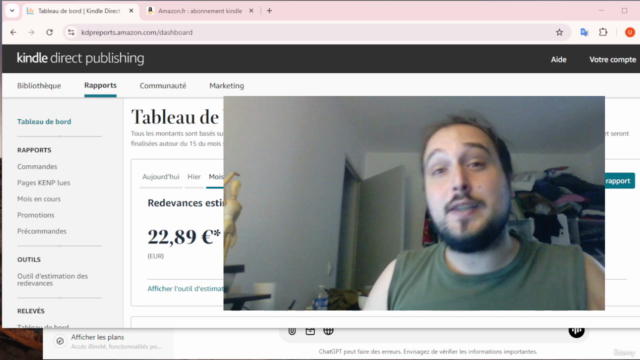This screenshot has width=640, height=360.
Task: Click the webcam video overlay
Action: [414, 203]
